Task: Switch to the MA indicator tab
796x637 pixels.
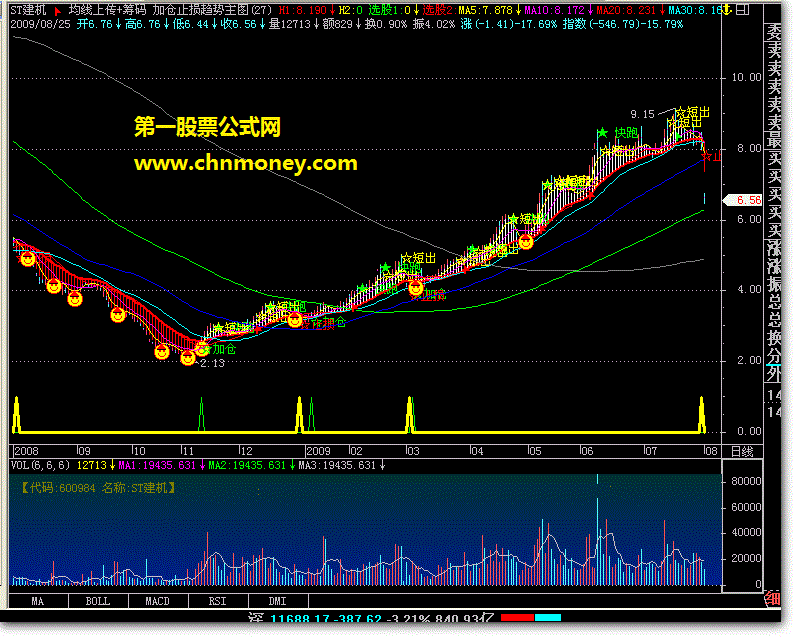Action: 38,601
